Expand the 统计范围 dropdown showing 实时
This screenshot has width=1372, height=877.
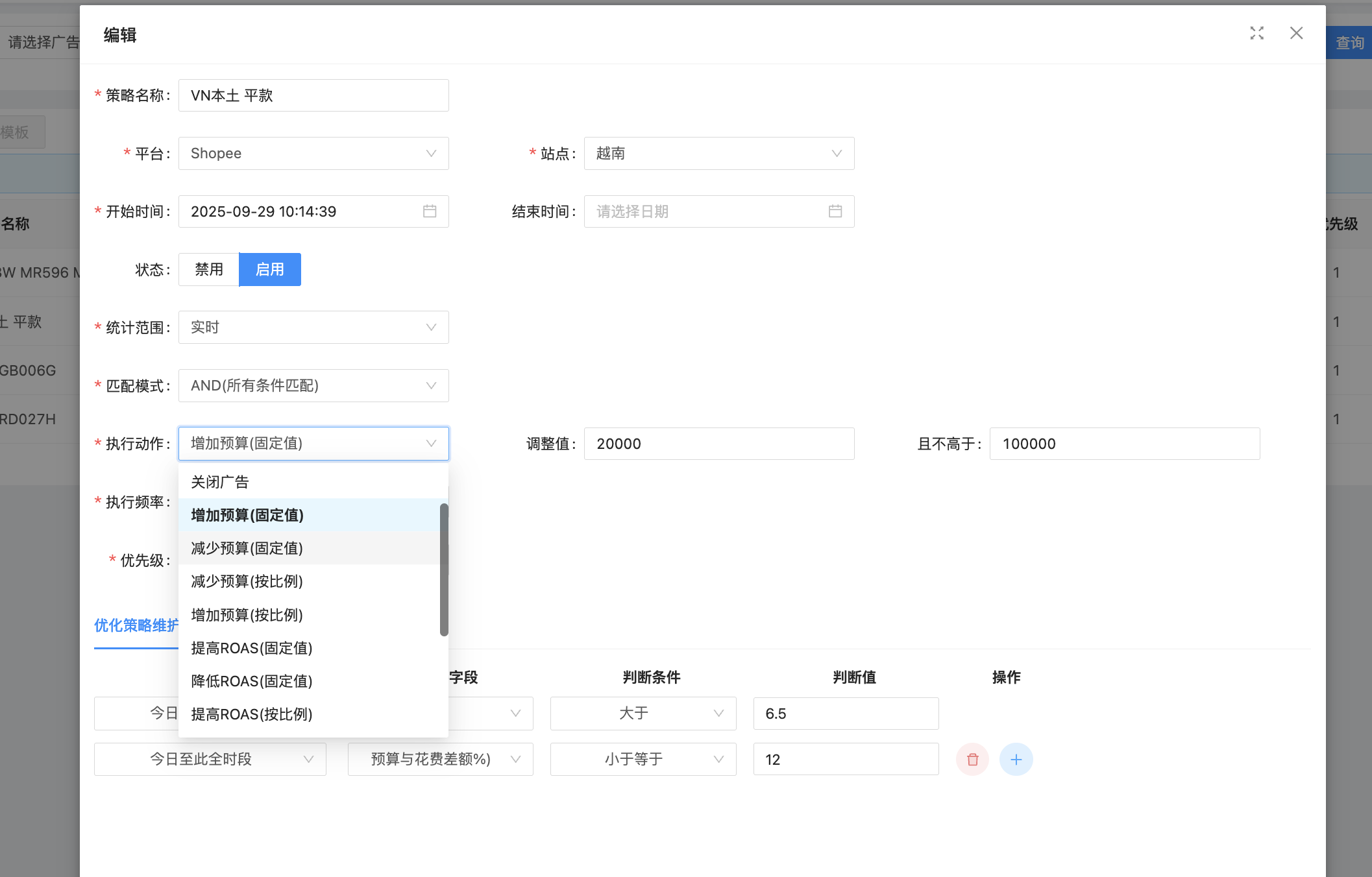point(313,328)
